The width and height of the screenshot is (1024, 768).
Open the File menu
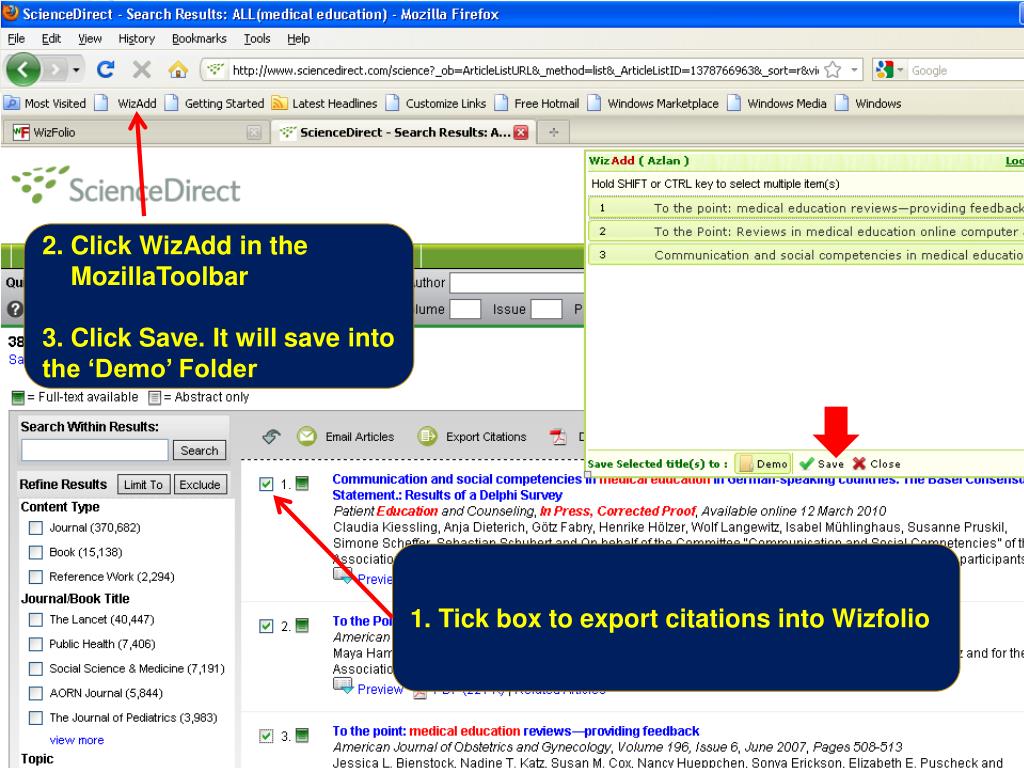16,39
